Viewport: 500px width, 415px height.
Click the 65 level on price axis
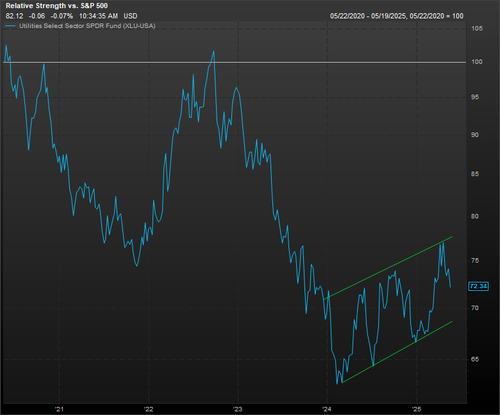pos(475,359)
